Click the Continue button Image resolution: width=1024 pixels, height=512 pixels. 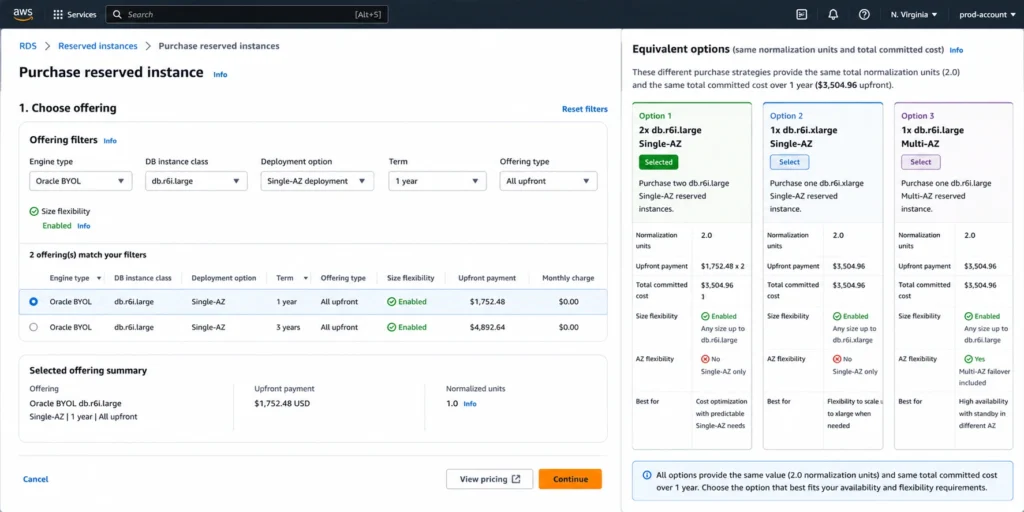pos(570,479)
